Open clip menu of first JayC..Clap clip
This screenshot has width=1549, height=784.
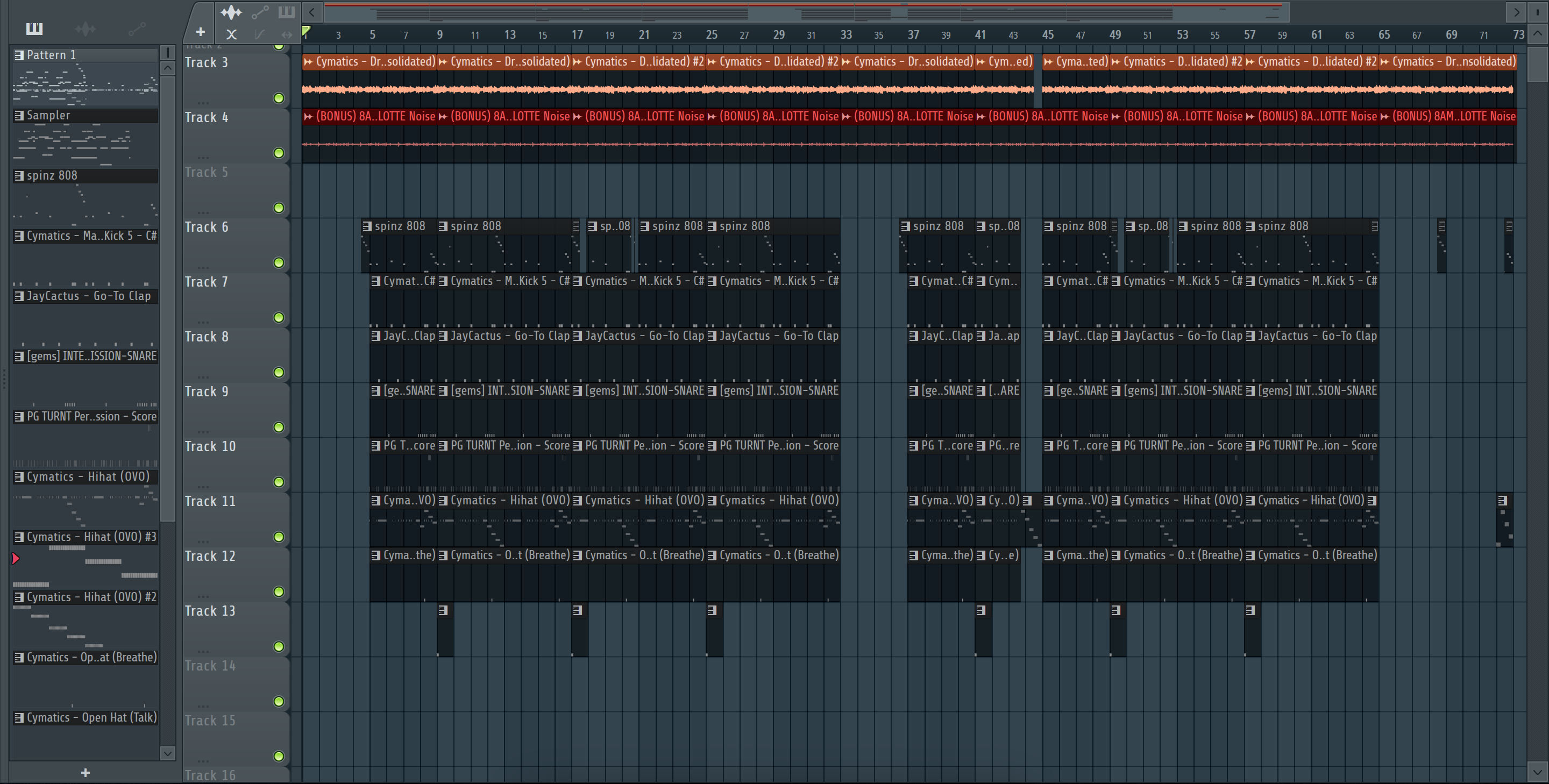click(x=376, y=336)
